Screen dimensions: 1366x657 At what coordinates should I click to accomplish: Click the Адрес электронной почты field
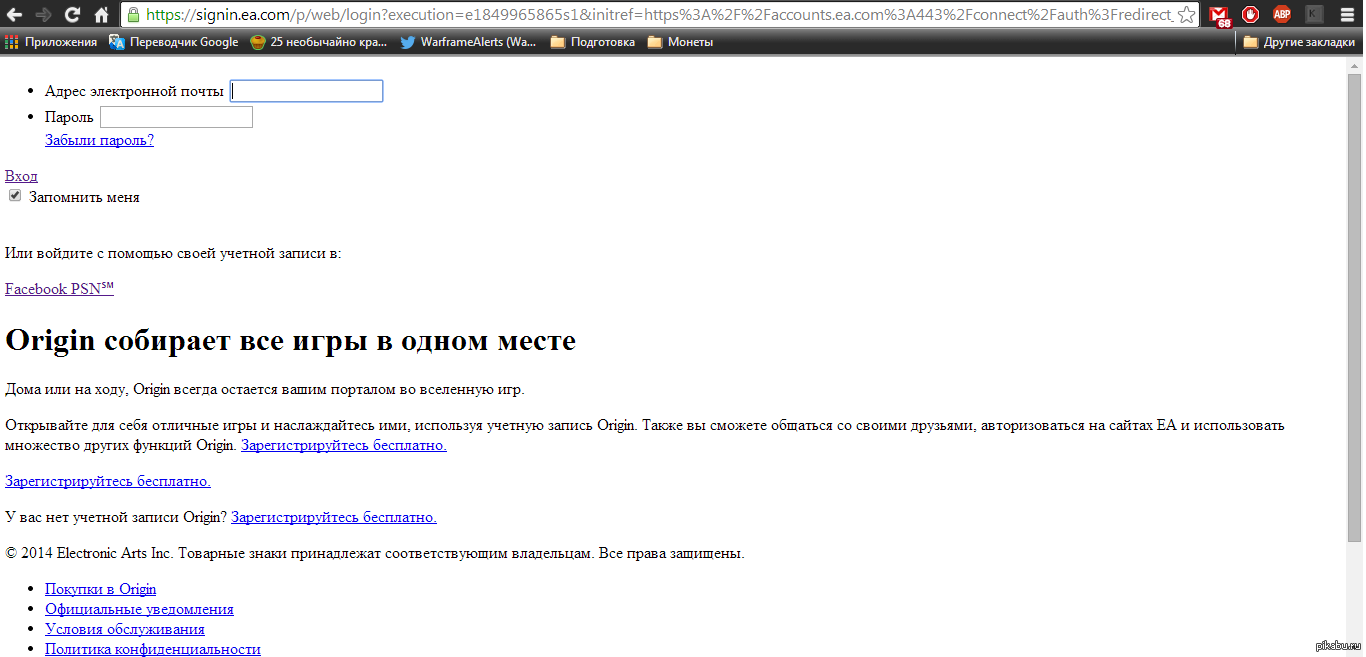[307, 91]
